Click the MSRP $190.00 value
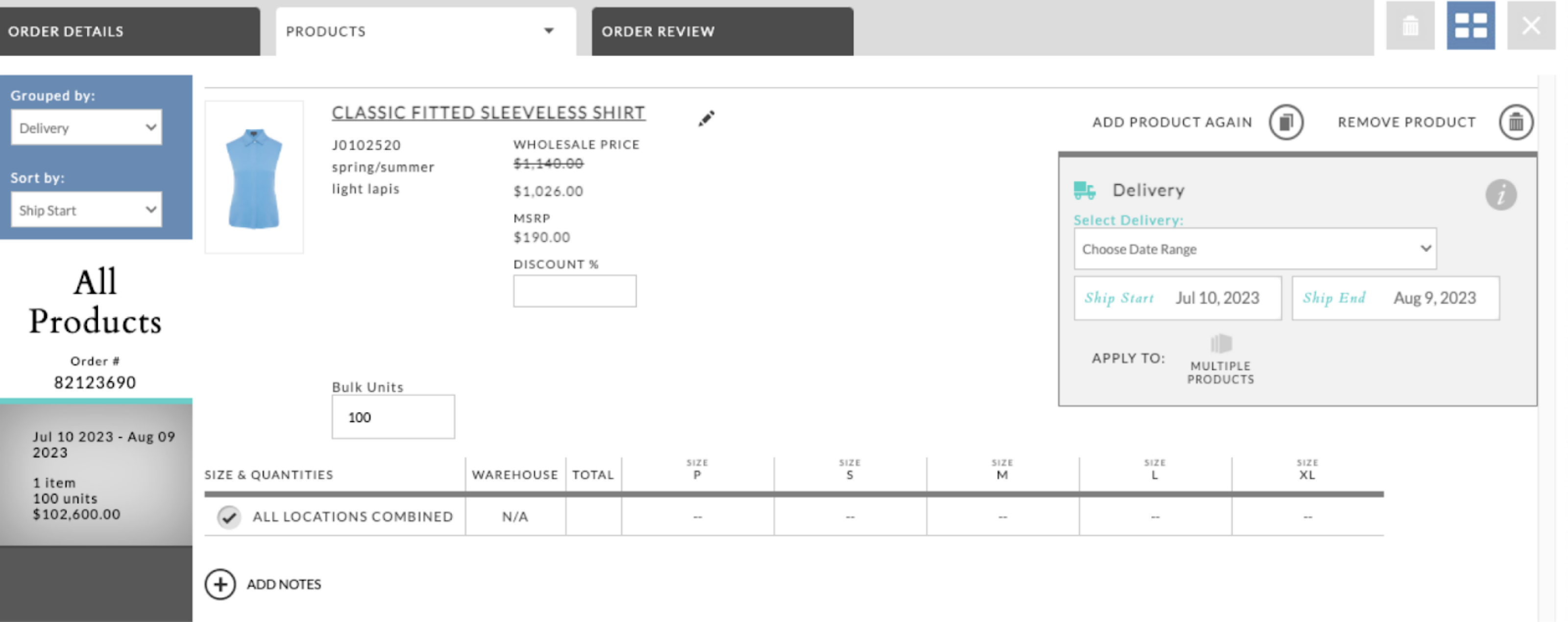Screen dimensions: 1568x622 [542, 238]
